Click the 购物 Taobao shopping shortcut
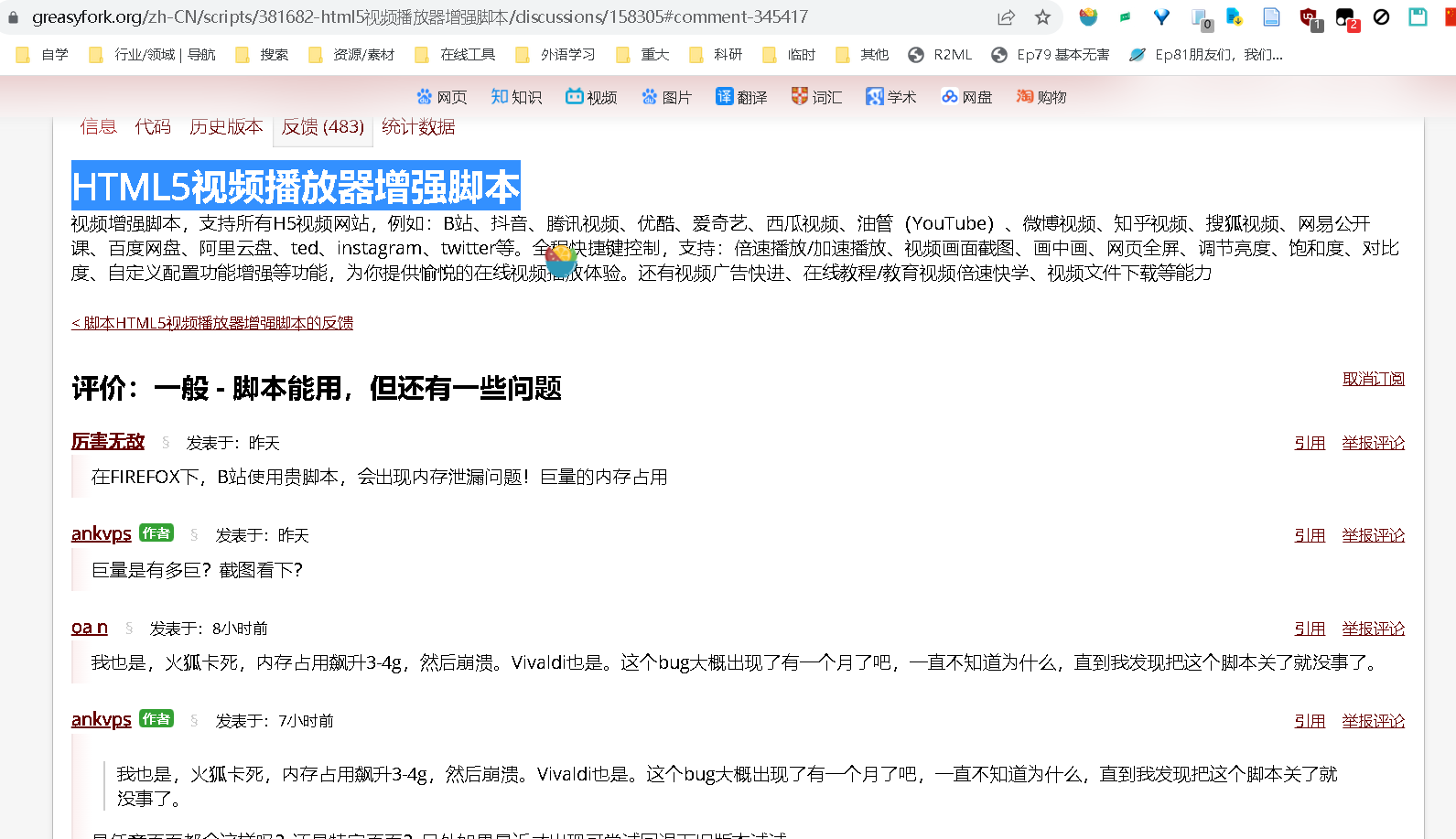The image size is (1456, 839). click(1041, 97)
